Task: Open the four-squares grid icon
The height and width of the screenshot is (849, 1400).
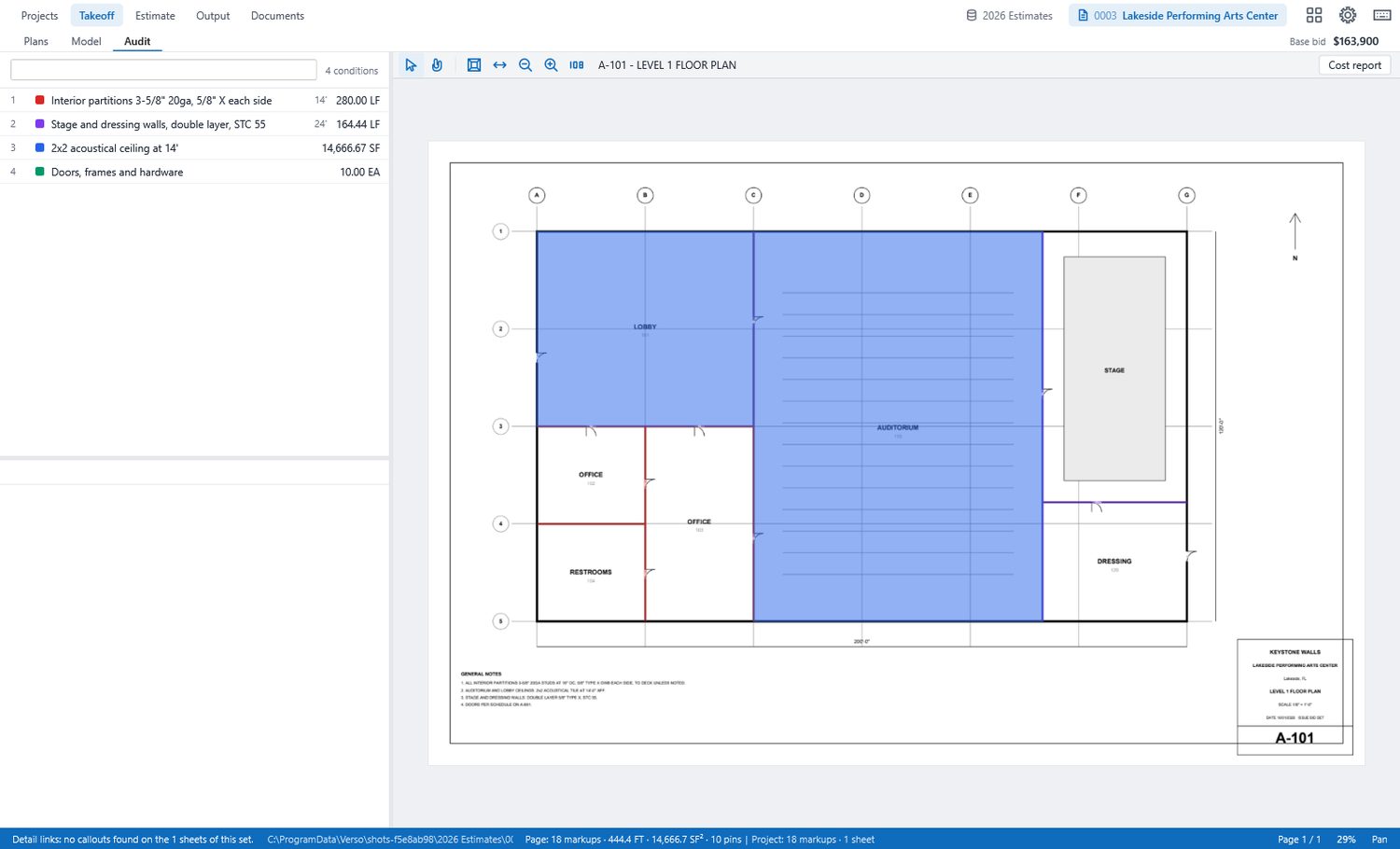Action: pos(1314,15)
